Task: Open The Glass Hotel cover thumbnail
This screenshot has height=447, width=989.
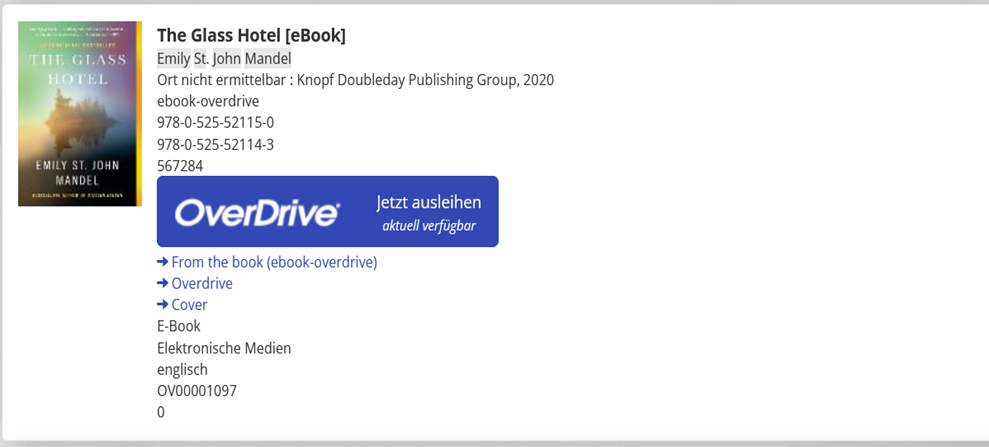Action: click(x=80, y=113)
